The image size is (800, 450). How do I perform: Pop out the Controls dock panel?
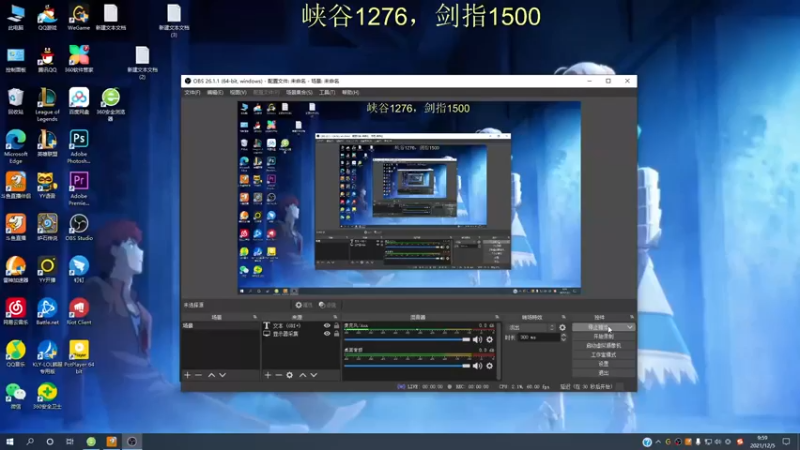click(632, 317)
